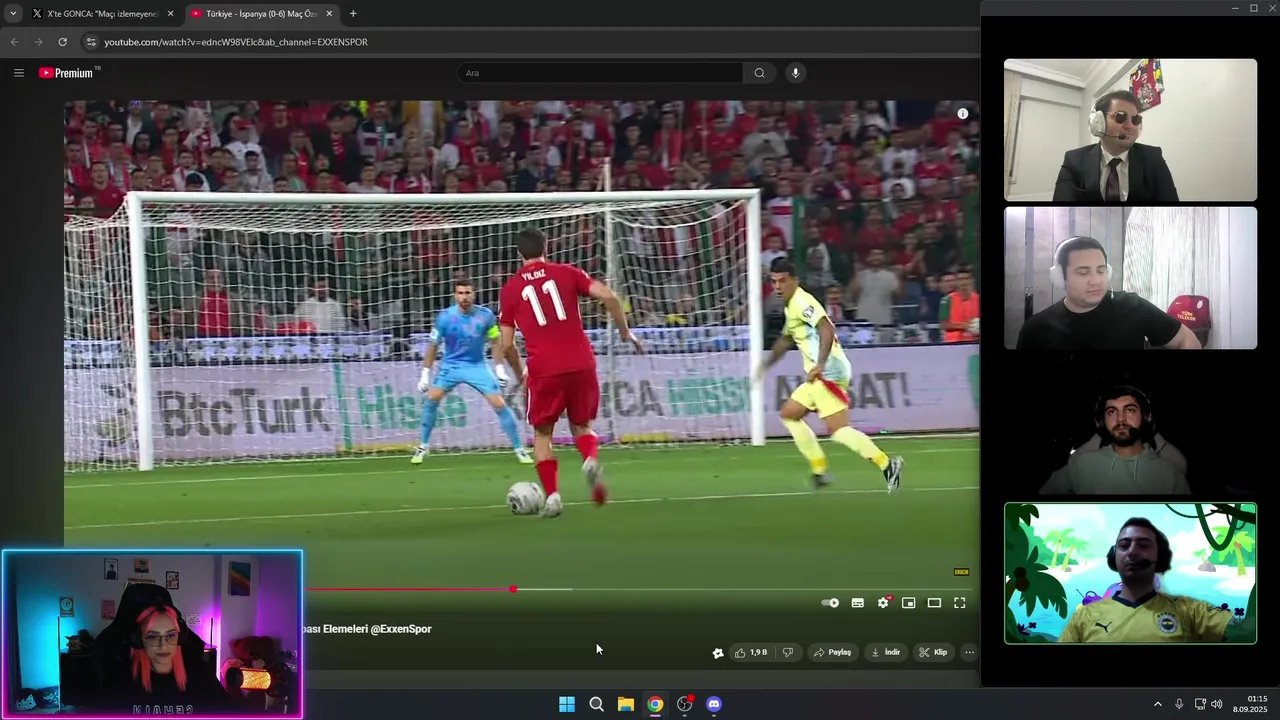Toggle subtitles/closed captions button
The image size is (1280, 720).
coord(858,603)
